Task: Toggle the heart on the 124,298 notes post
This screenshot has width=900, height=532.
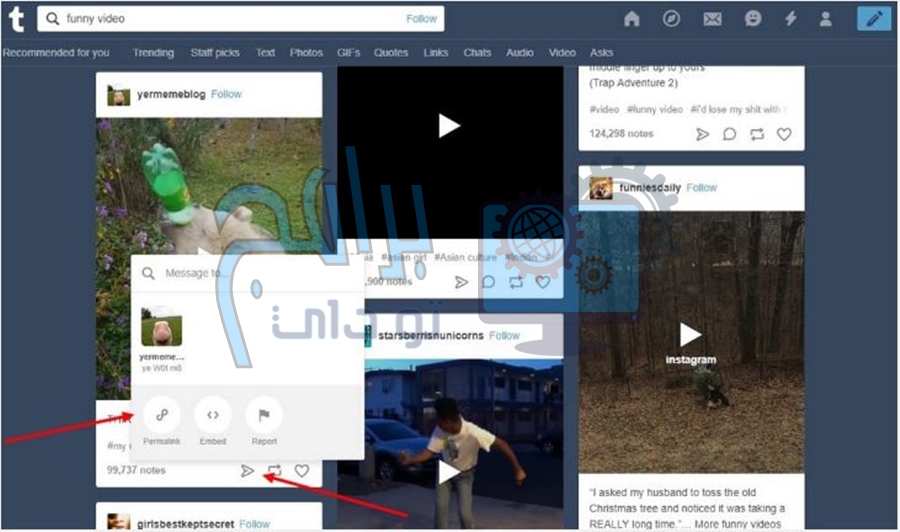Action: 784,134
